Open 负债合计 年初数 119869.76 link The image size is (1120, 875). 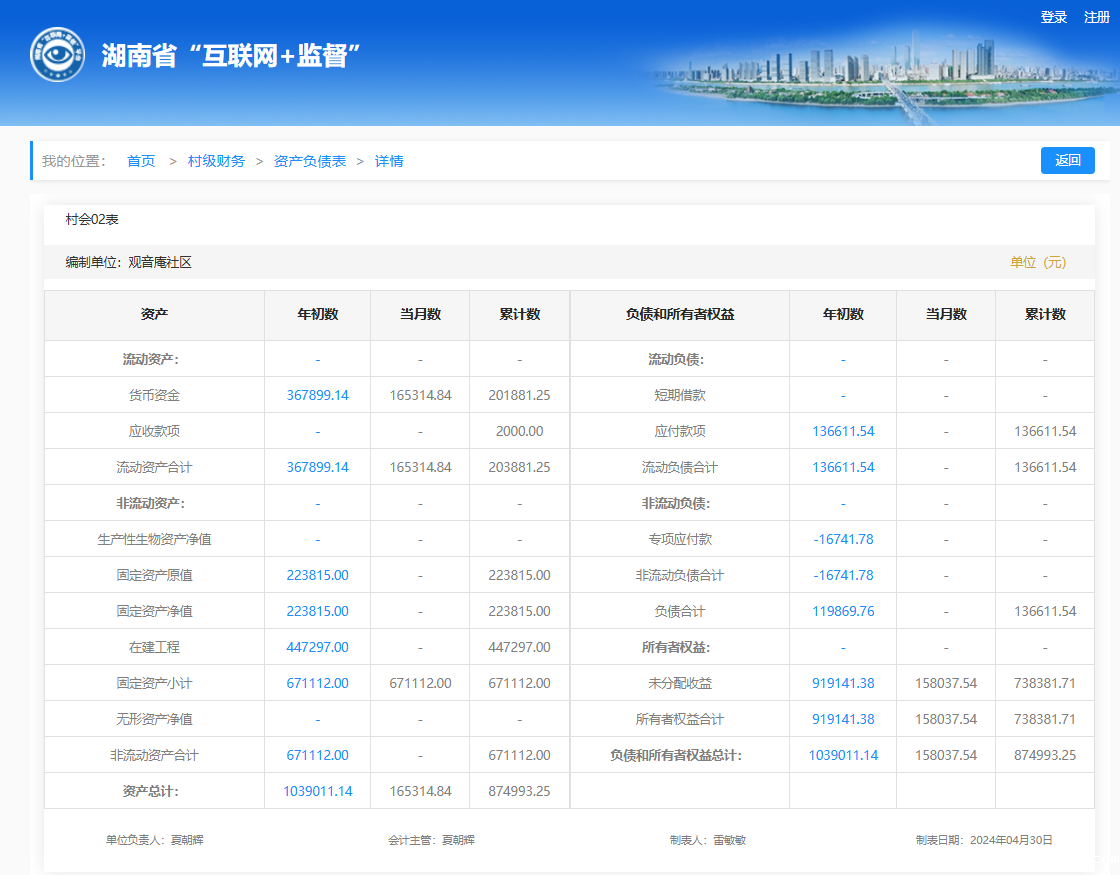click(843, 611)
